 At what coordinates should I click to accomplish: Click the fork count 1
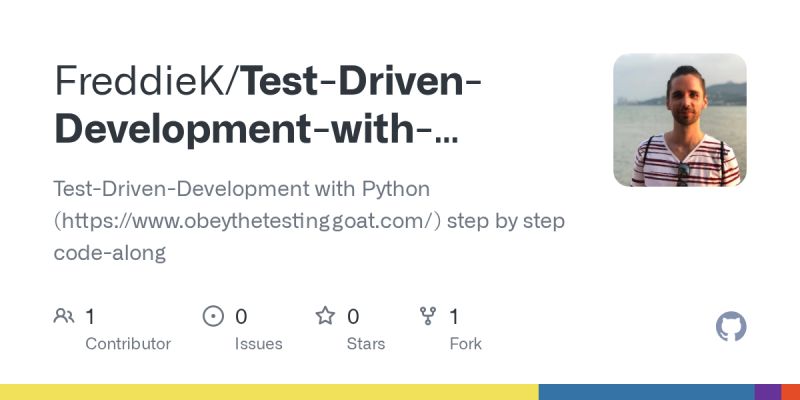[454, 317]
